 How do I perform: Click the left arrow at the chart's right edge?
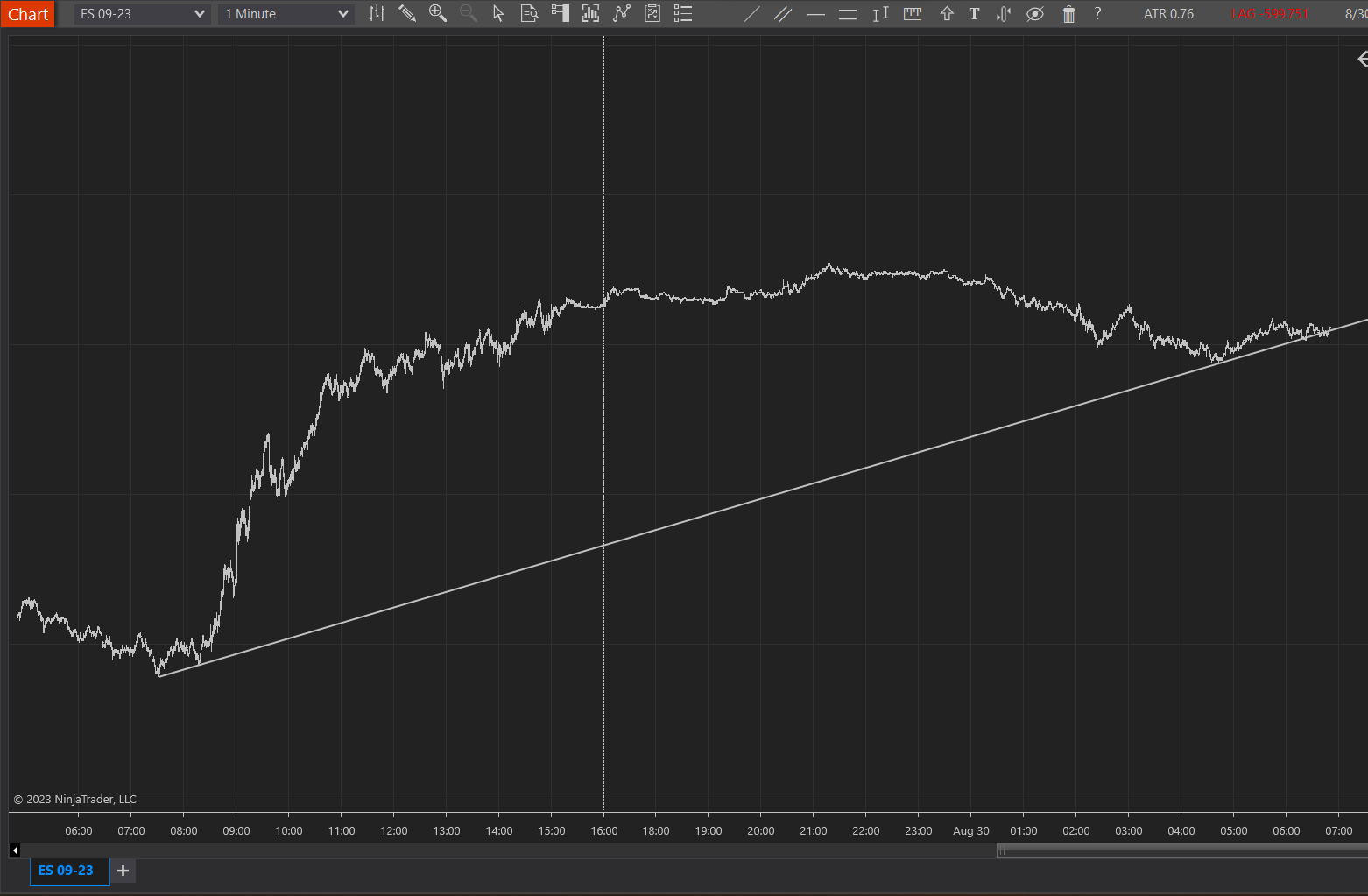1362,59
